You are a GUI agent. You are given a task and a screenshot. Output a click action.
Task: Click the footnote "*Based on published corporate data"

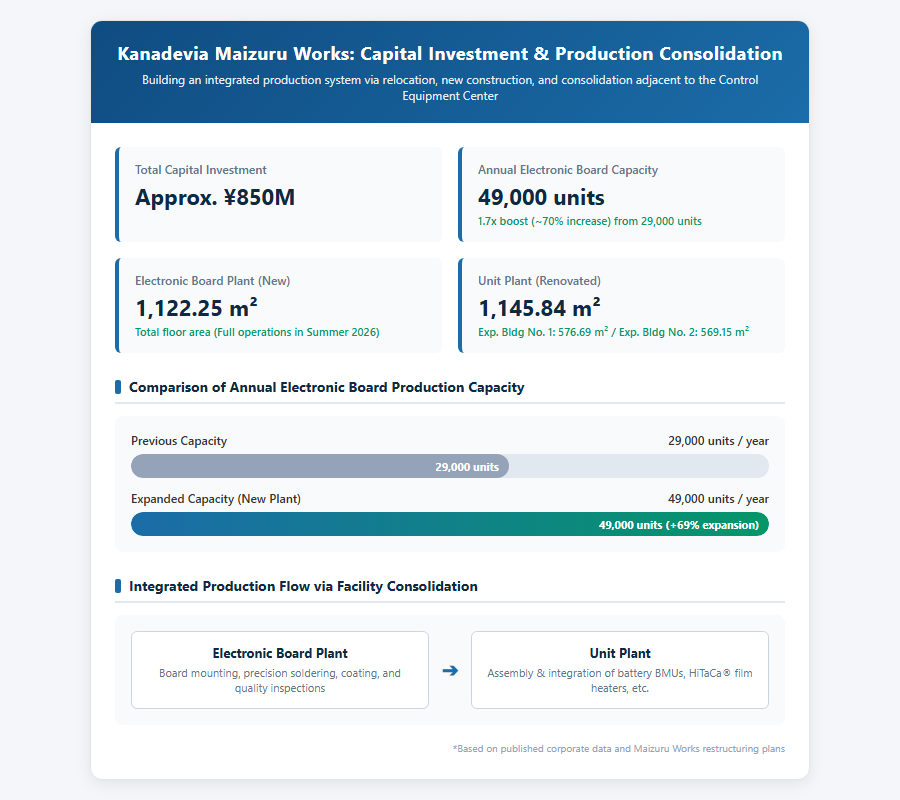coord(619,749)
